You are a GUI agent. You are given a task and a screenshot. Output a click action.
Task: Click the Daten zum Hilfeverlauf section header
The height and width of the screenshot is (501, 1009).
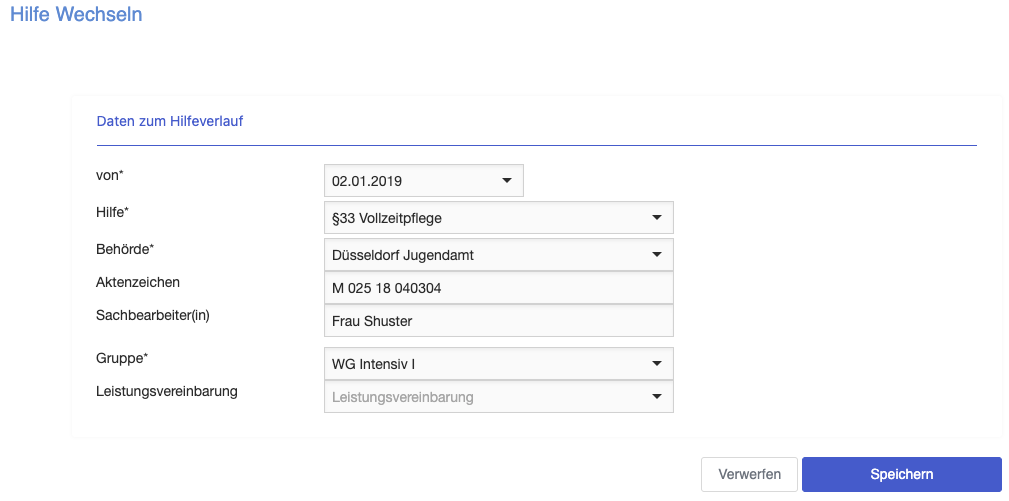170,121
